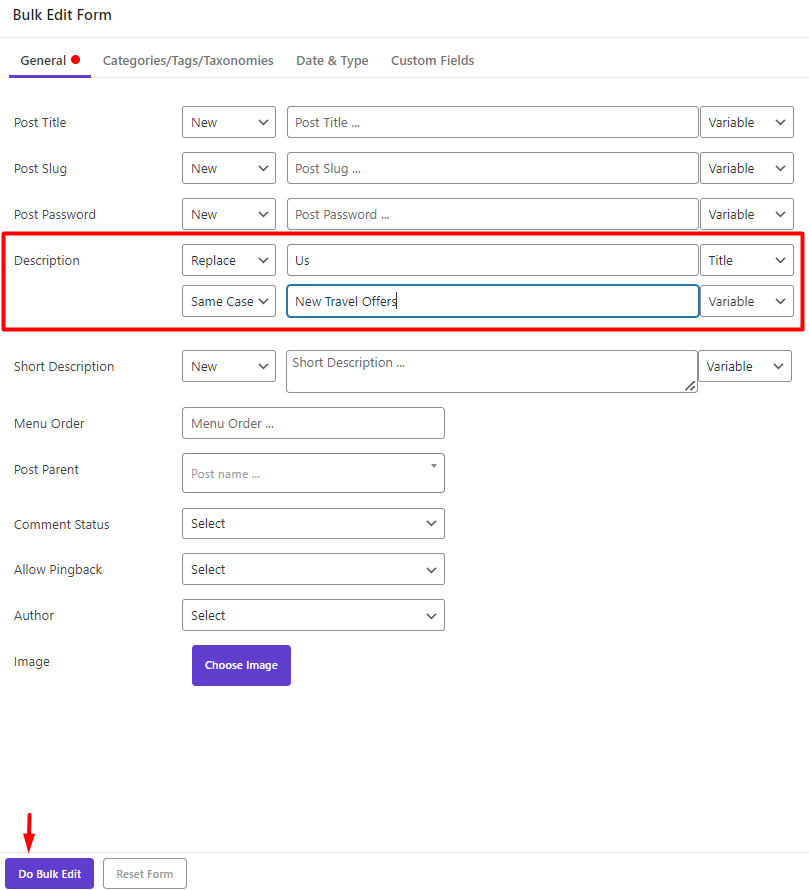Click the Menu Order input field
Screen dimensions: 809x890
pyautogui.click(x=313, y=423)
